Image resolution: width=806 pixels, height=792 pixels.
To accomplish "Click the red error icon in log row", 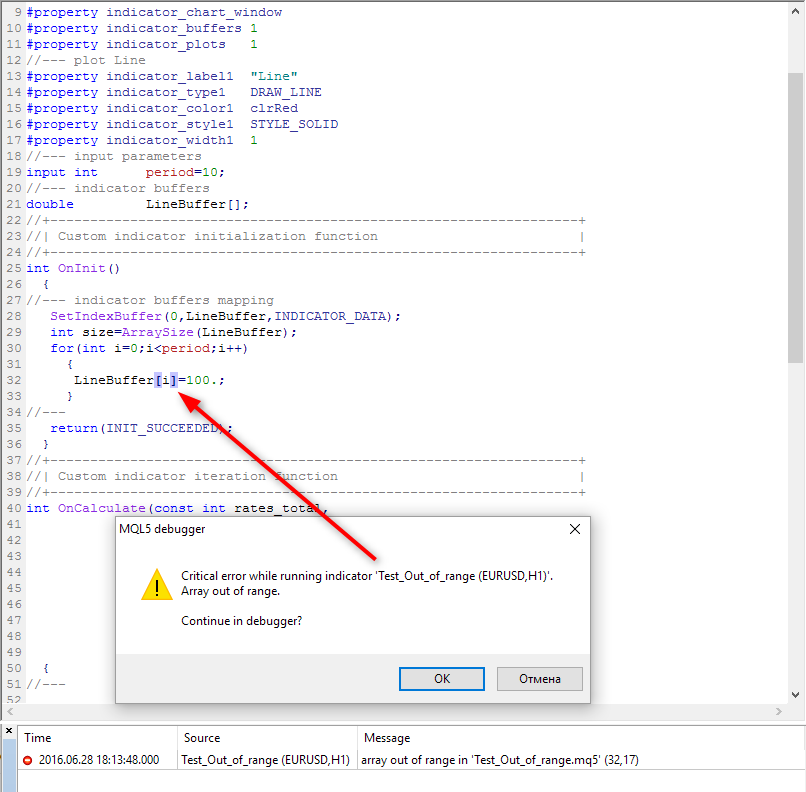I will (x=28, y=760).
